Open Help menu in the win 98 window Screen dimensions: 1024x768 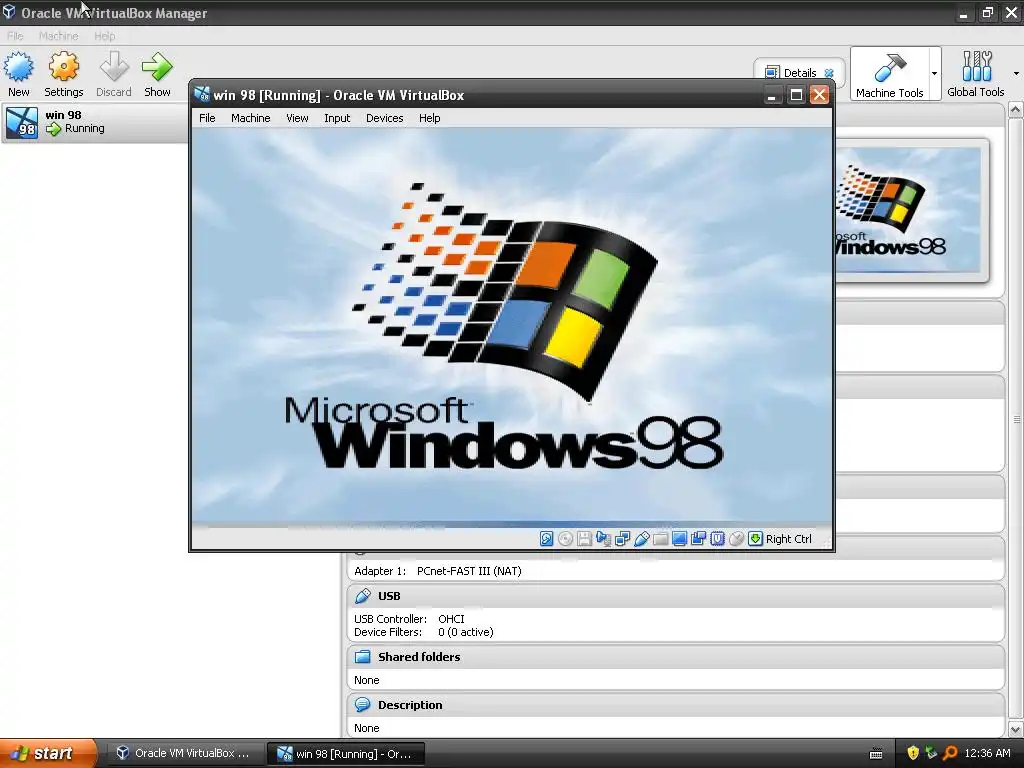pyautogui.click(x=430, y=118)
